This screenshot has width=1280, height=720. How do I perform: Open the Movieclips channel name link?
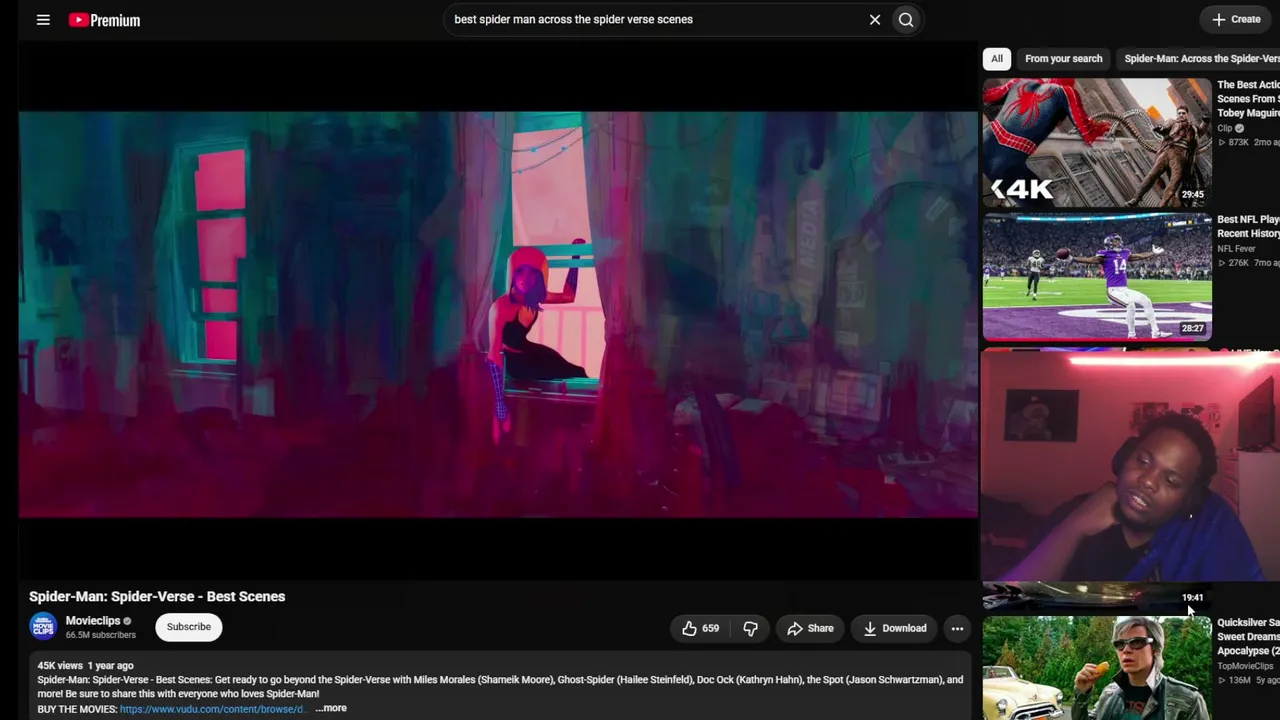93,621
